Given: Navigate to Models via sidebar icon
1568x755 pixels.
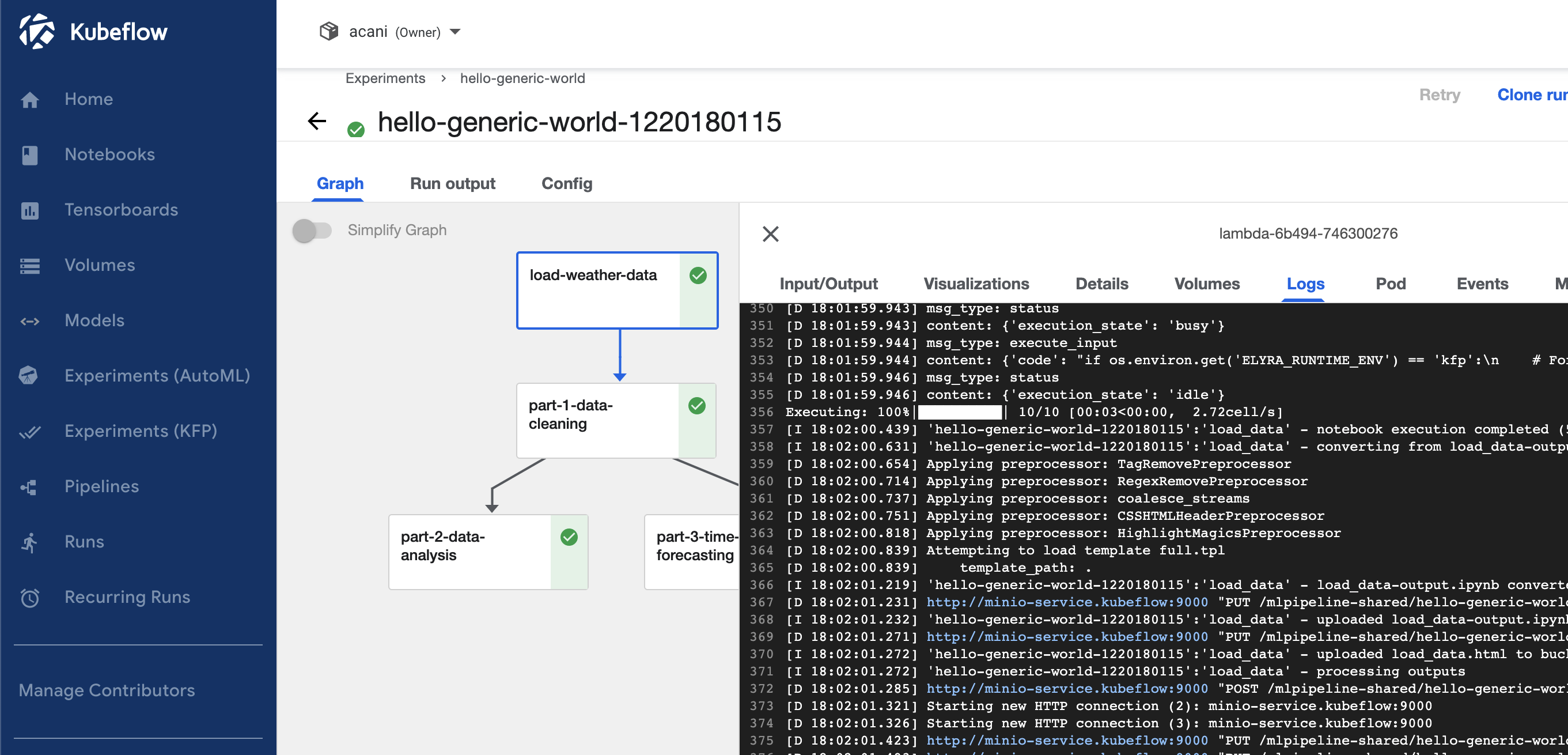Looking at the screenshot, I should (30, 321).
